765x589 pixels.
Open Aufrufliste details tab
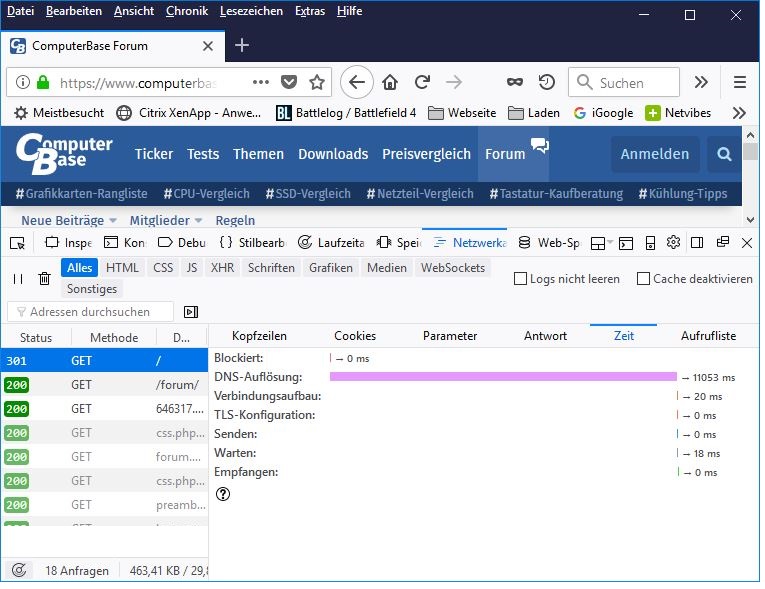[708, 336]
